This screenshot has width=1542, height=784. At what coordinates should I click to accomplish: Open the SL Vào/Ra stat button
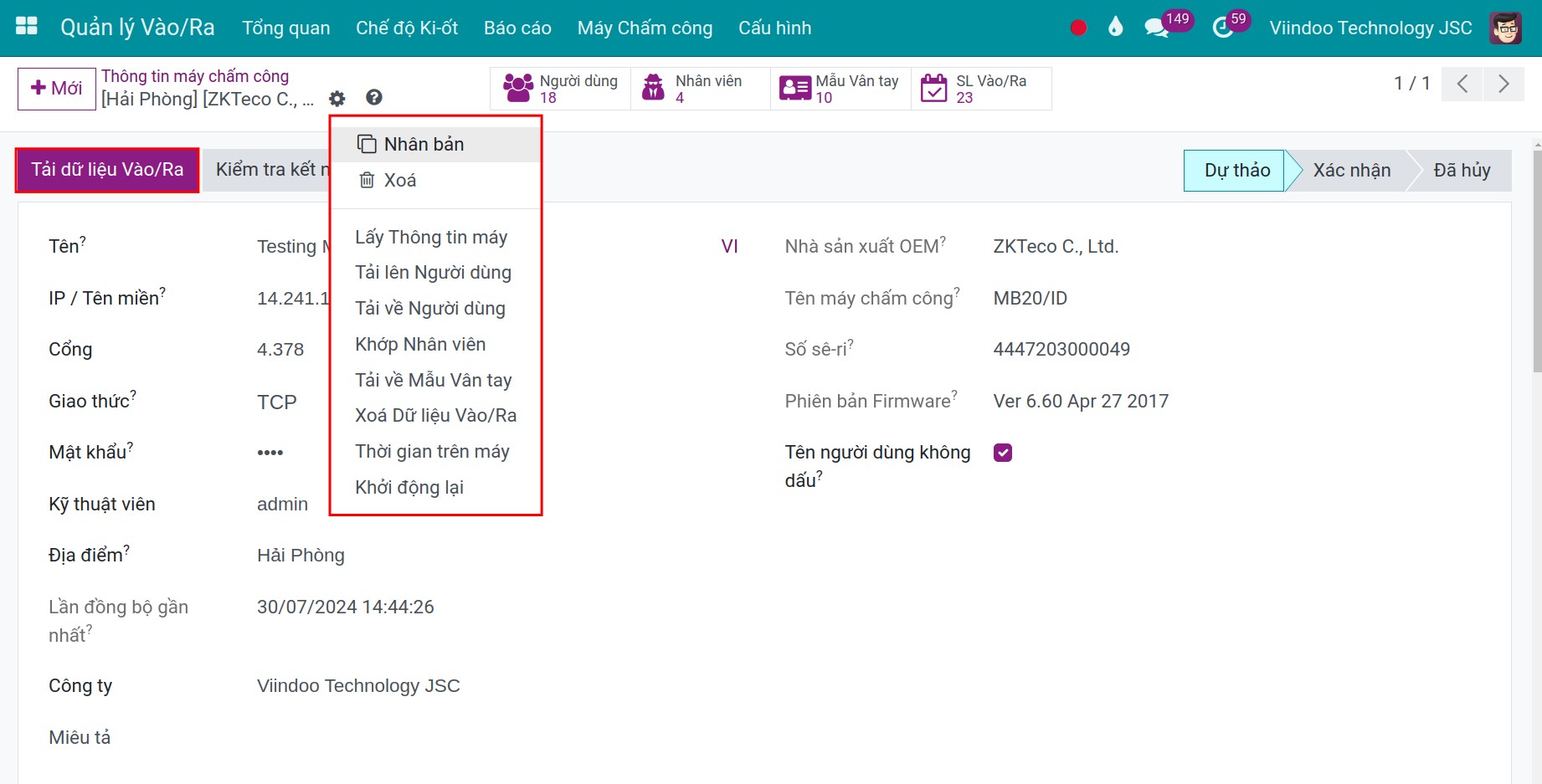click(980, 89)
